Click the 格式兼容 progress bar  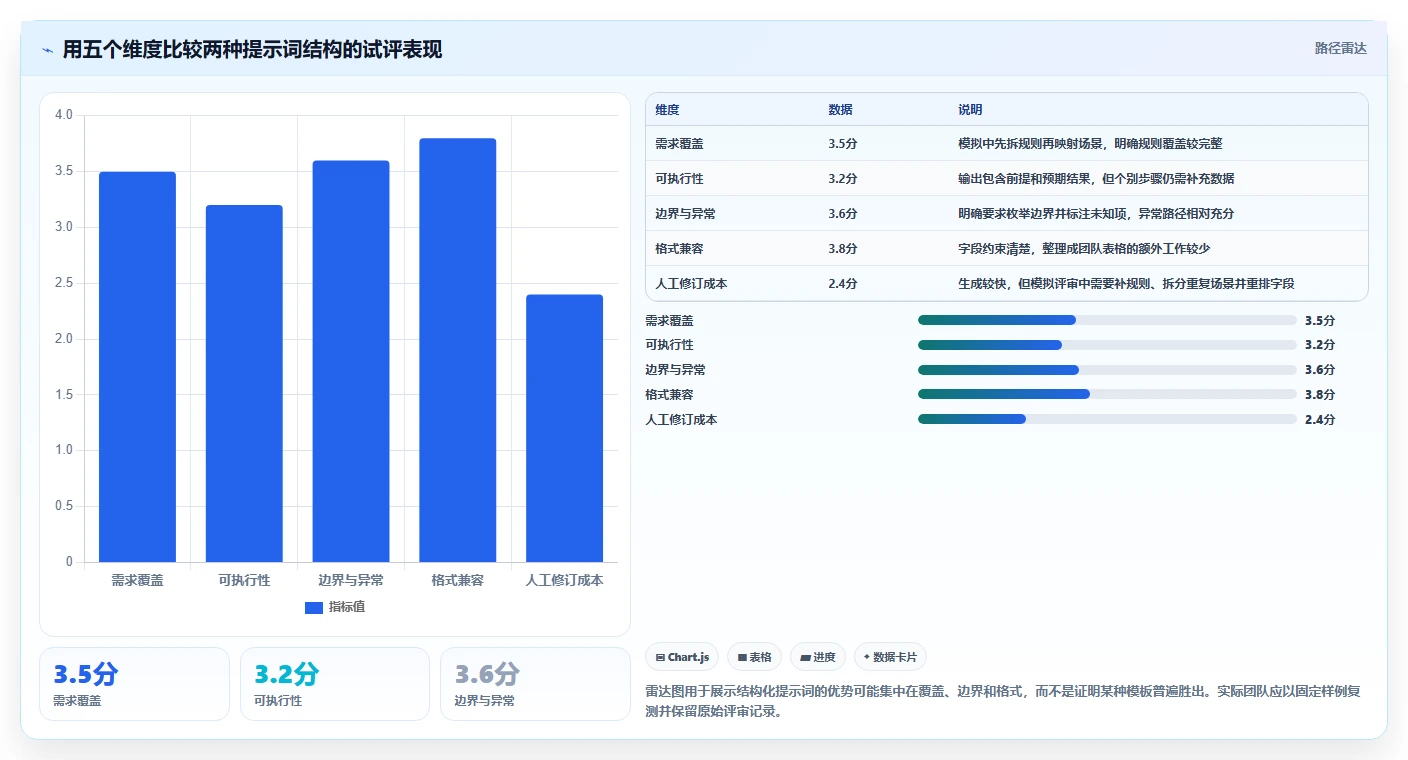1107,394
